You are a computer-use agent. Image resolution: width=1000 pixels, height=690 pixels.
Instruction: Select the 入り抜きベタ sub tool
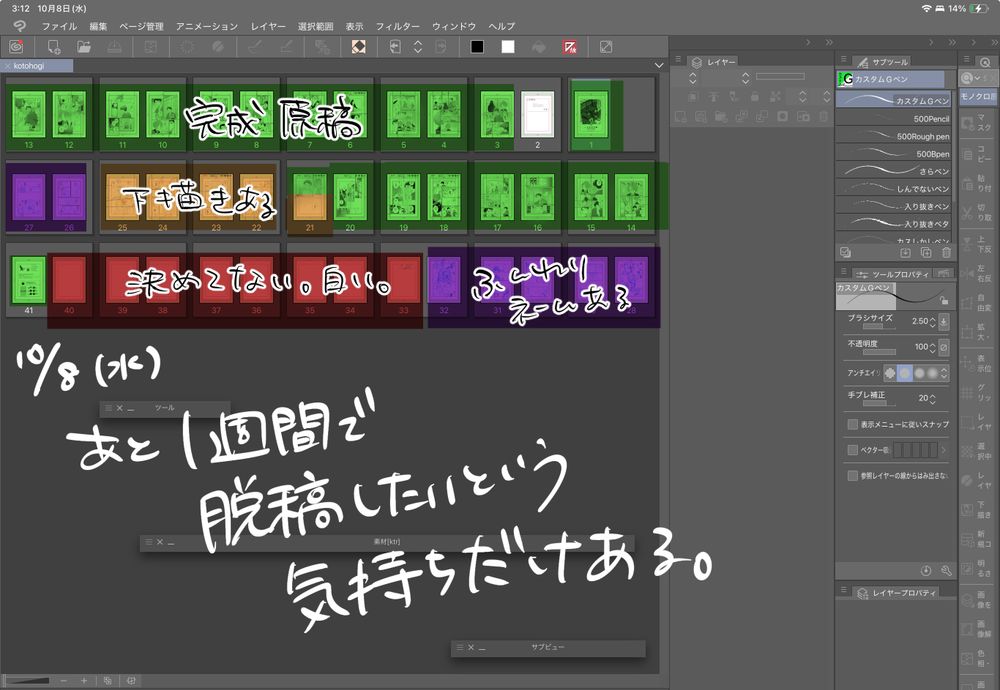click(893, 224)
